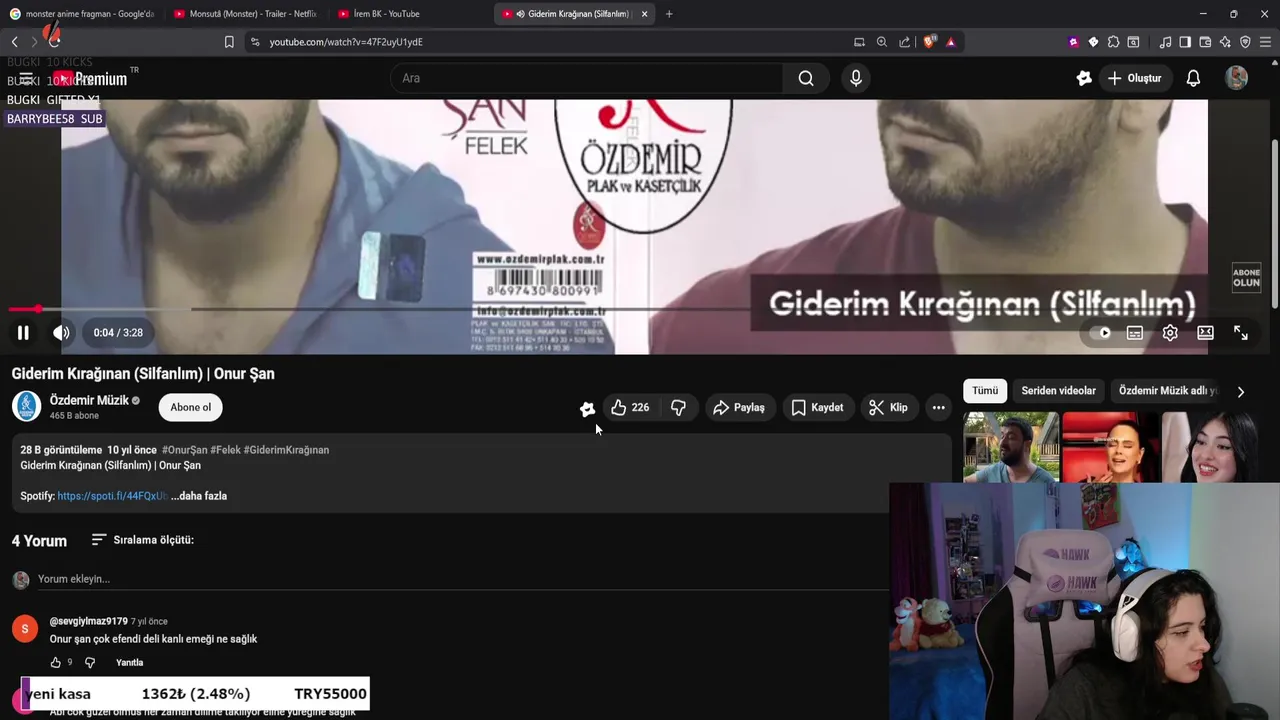Viewport: 1280px width, 720px height.
Task: Open video player settings gear
Action: [1170, 333]
